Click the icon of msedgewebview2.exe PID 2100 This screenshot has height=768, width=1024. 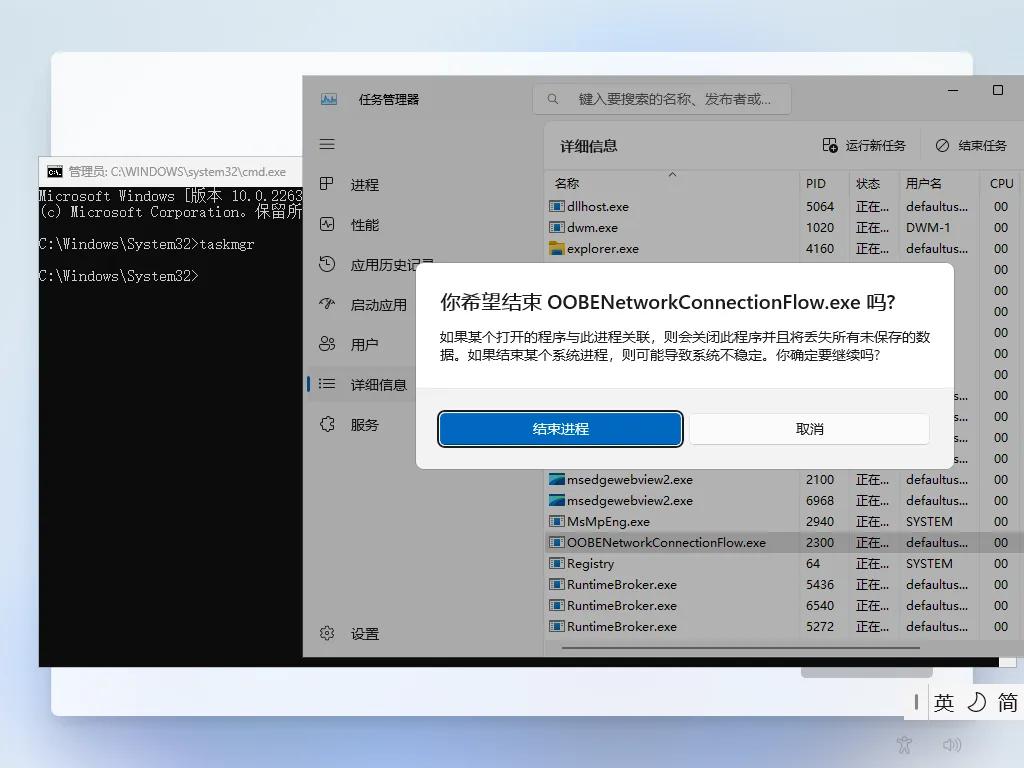(x=556, y=479)
